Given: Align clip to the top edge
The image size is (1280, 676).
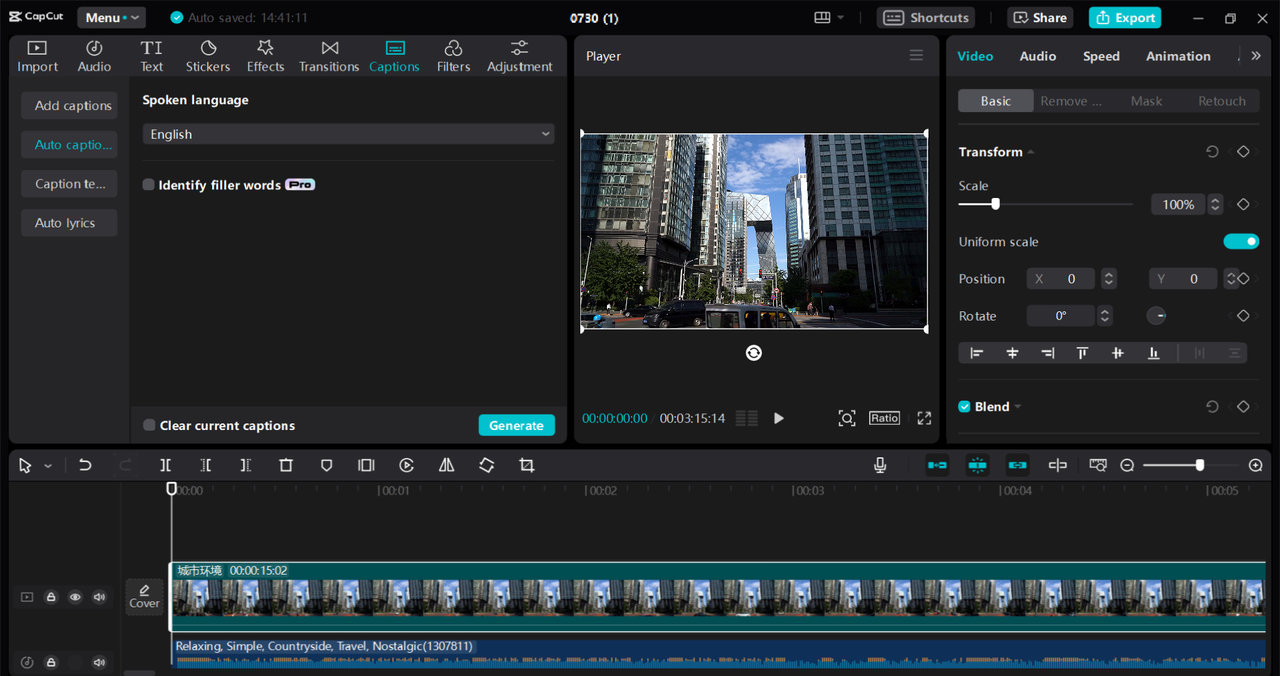Looking at the screenshot, I should pyautogui.click(x=1082, y=353).
